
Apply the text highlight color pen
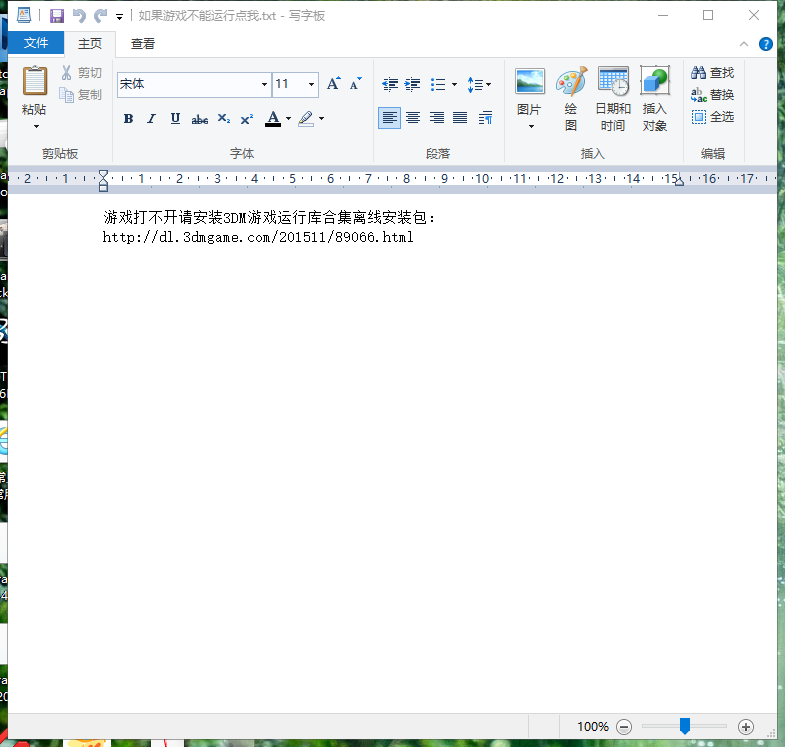click(306, 119)
